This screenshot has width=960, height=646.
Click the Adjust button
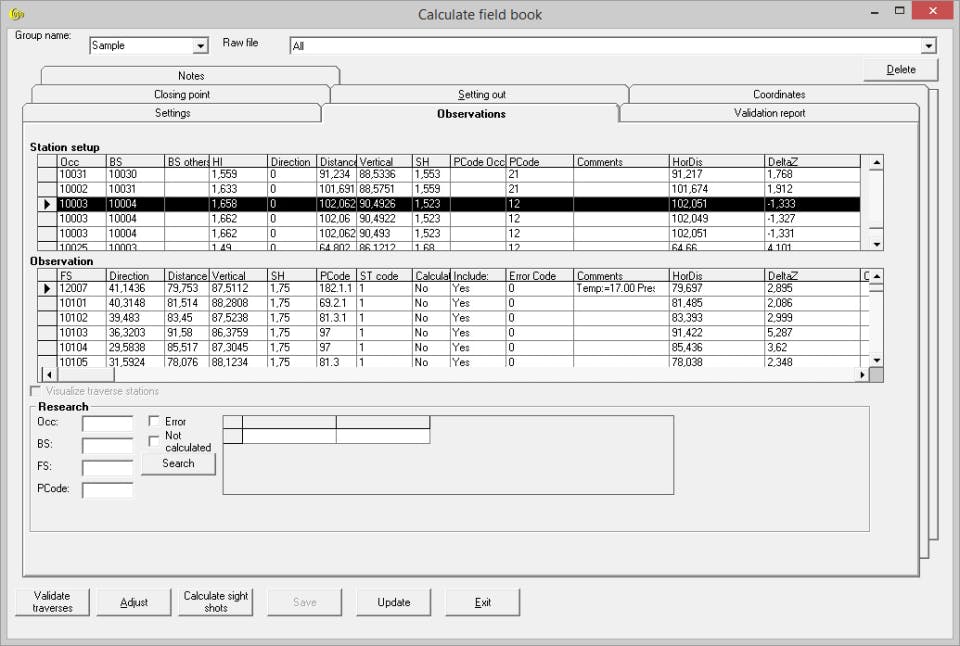pyautogui.click(x=133, y=602)
